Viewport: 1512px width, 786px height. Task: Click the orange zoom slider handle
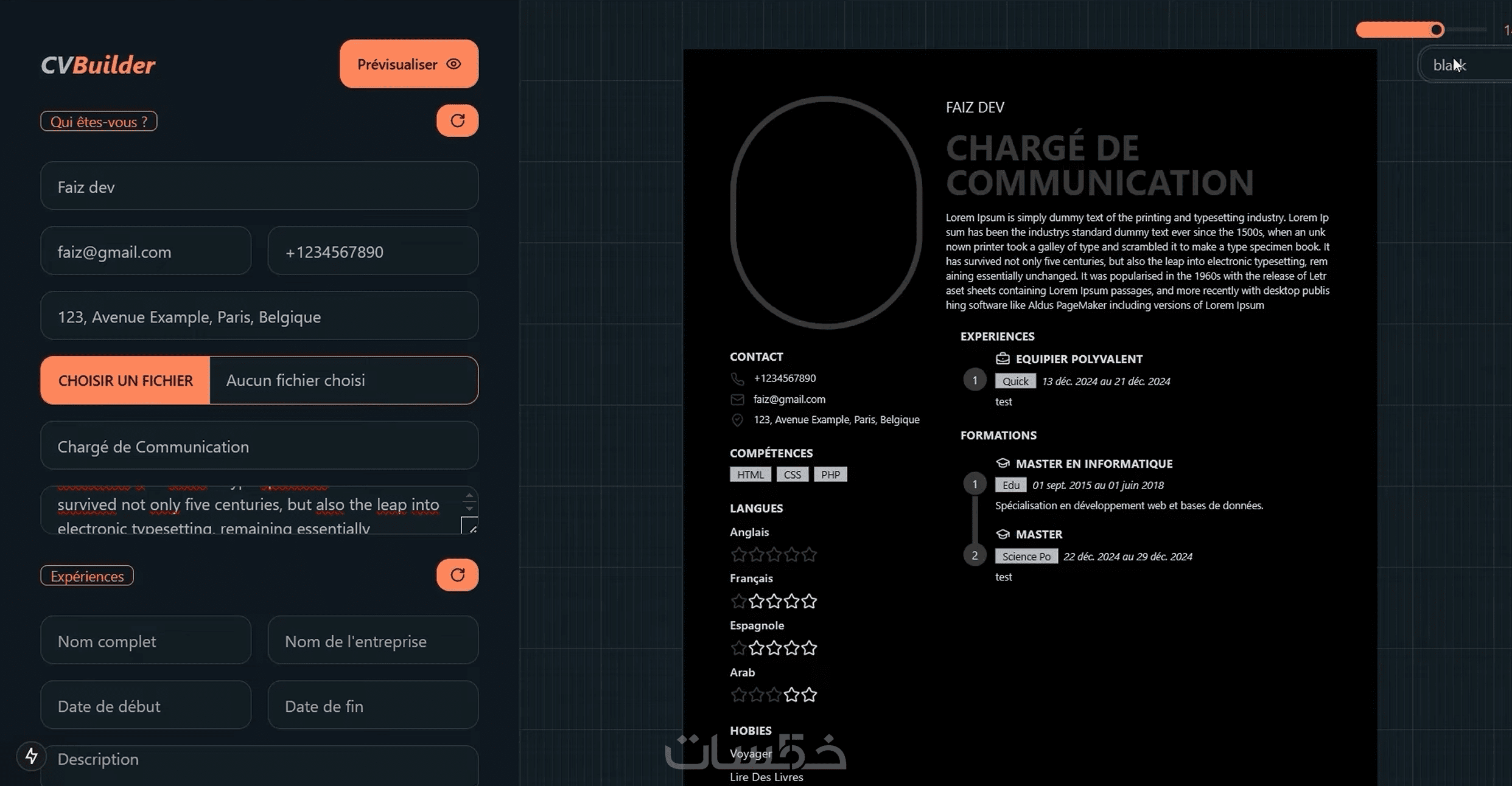[x=1437, y=30]
